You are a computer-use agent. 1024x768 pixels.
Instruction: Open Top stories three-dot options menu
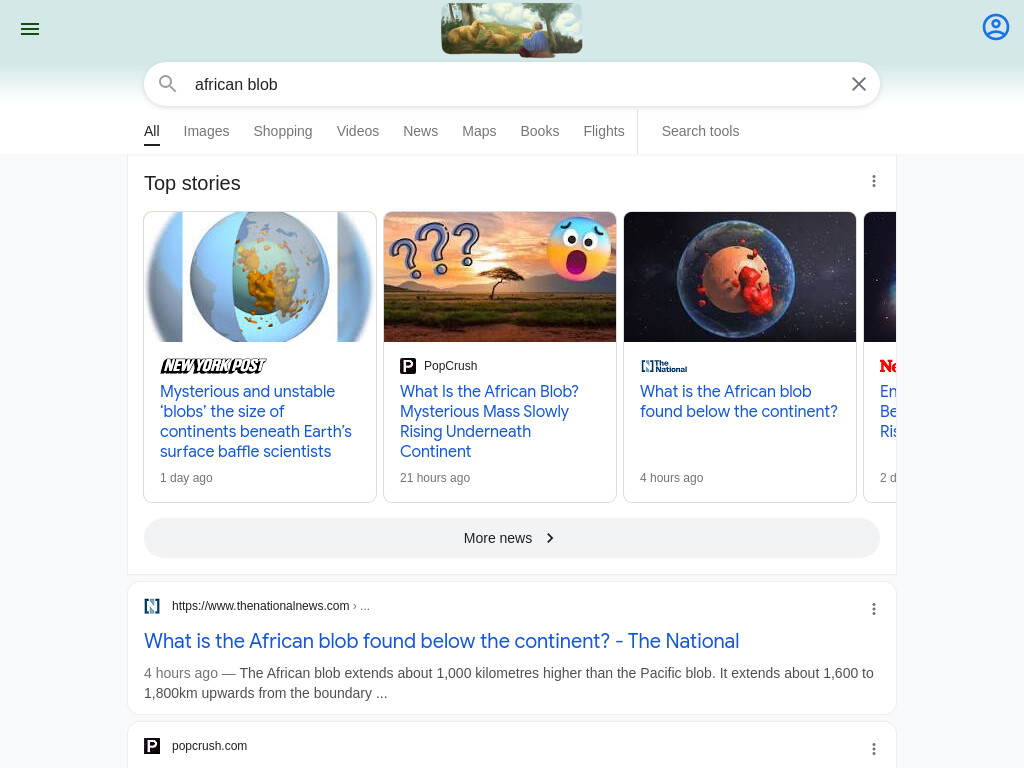(x=874, y=182)
